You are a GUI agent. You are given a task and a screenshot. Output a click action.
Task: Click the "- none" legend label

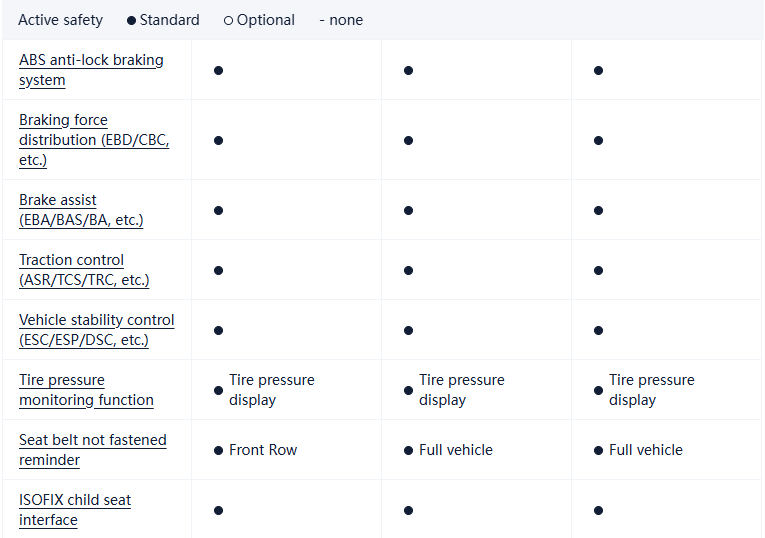(341, 20)
